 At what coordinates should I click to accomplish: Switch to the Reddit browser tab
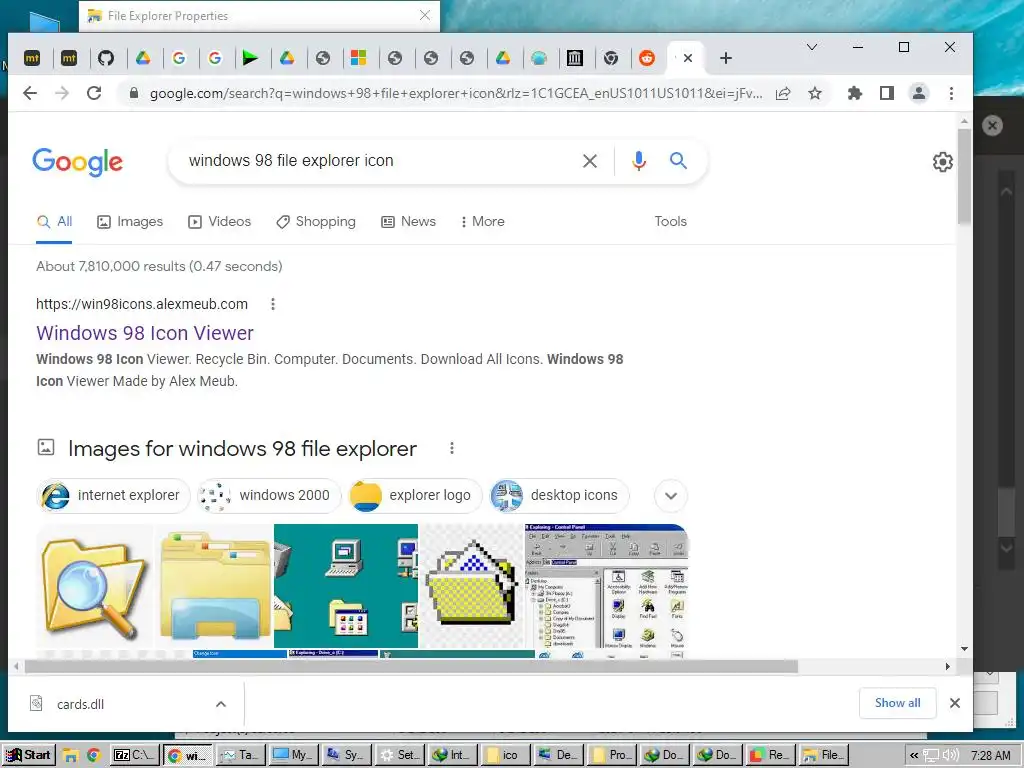tap(647, 58)
